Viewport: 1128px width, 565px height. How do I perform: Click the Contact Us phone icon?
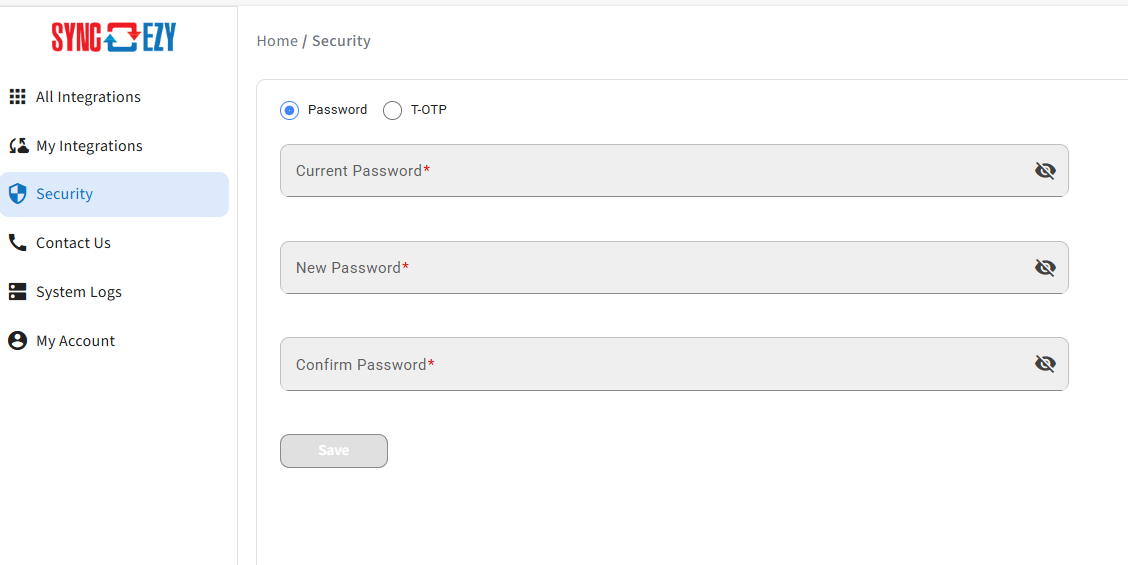pyautogui.click(x=17, y=243)
